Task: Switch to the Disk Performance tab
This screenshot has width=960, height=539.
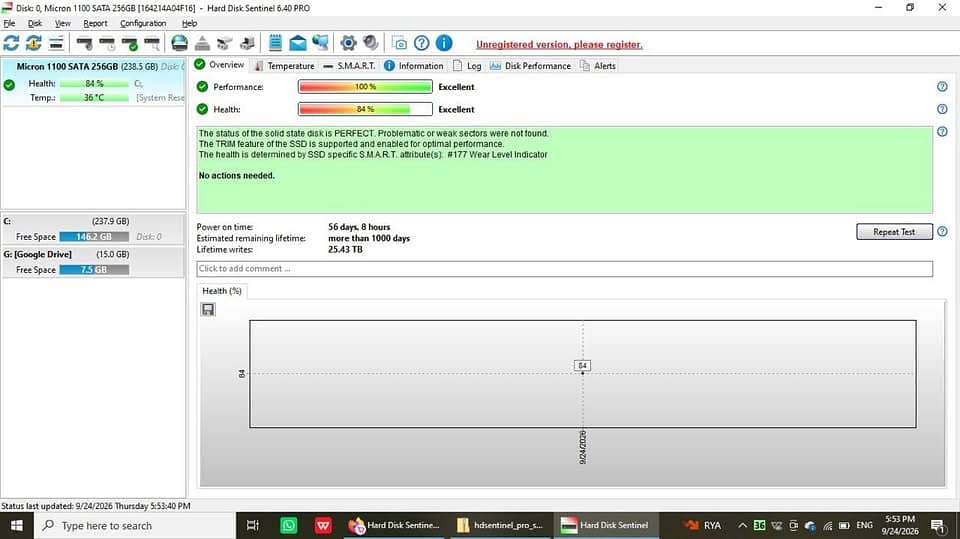Action: point(530,66)
